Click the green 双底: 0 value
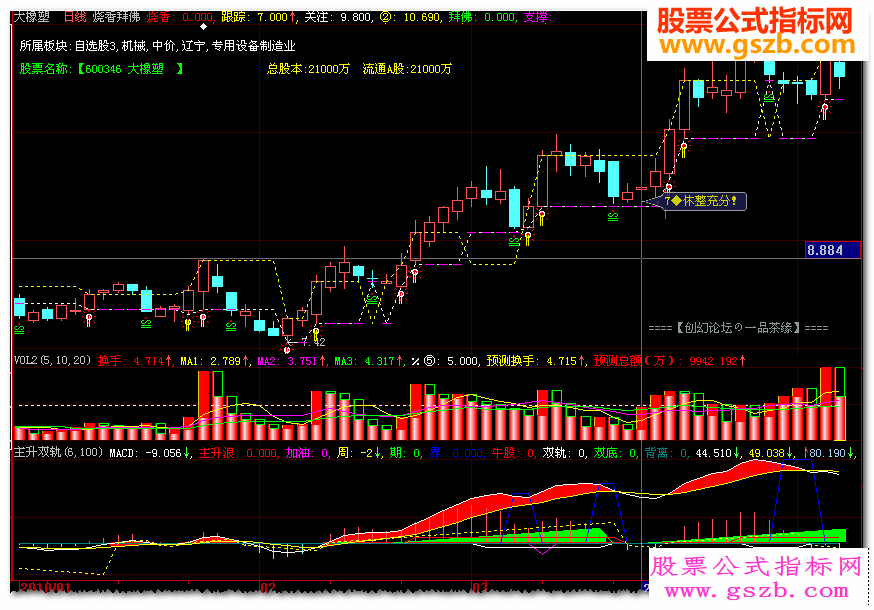874x610 pixels. click(616, 453)
